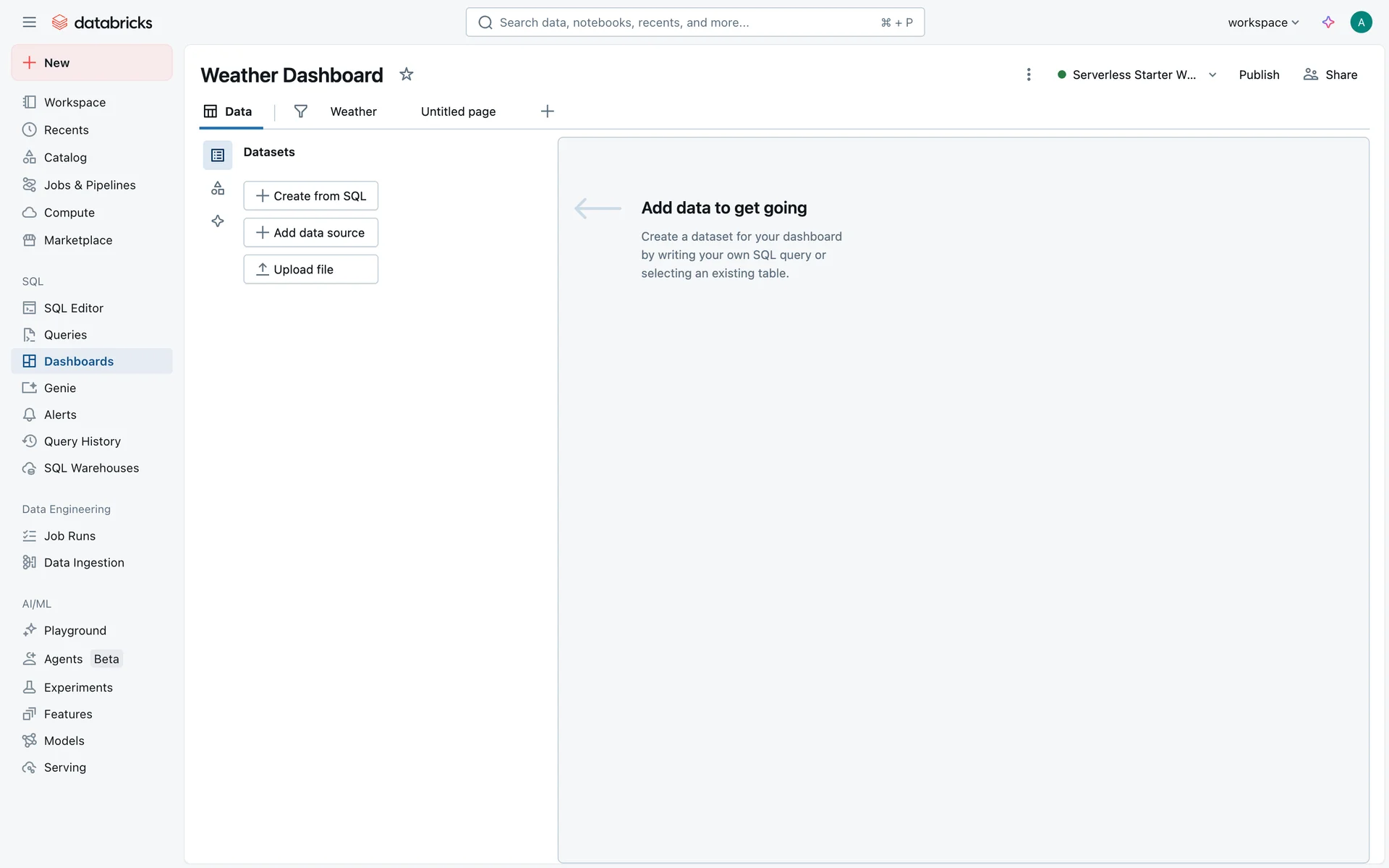Open Query History from the sidebar

(82, 441)
